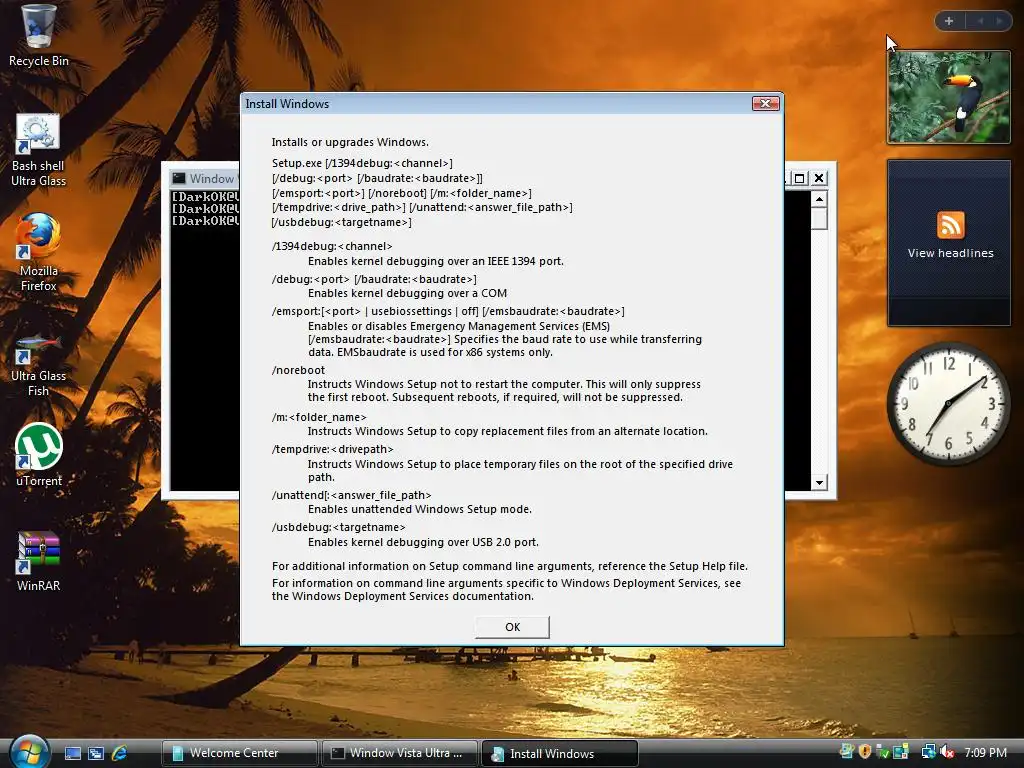Image resolution: width=1024 pixels, height=768 pixels.
Task: Click the '/tempdrive:<drivepath>' option heading
Action: [332, 449]
